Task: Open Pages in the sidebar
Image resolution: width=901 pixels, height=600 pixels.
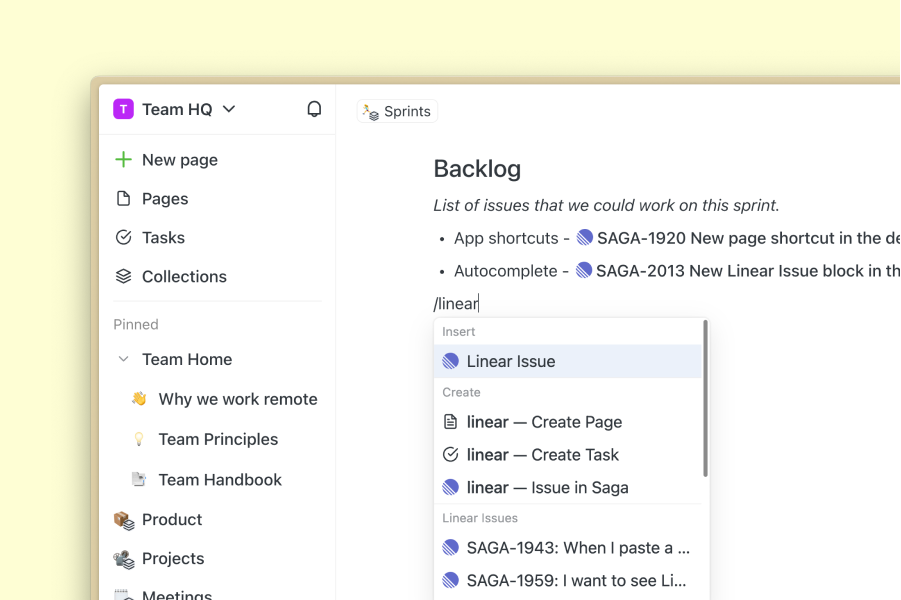Action: (164, 199)
